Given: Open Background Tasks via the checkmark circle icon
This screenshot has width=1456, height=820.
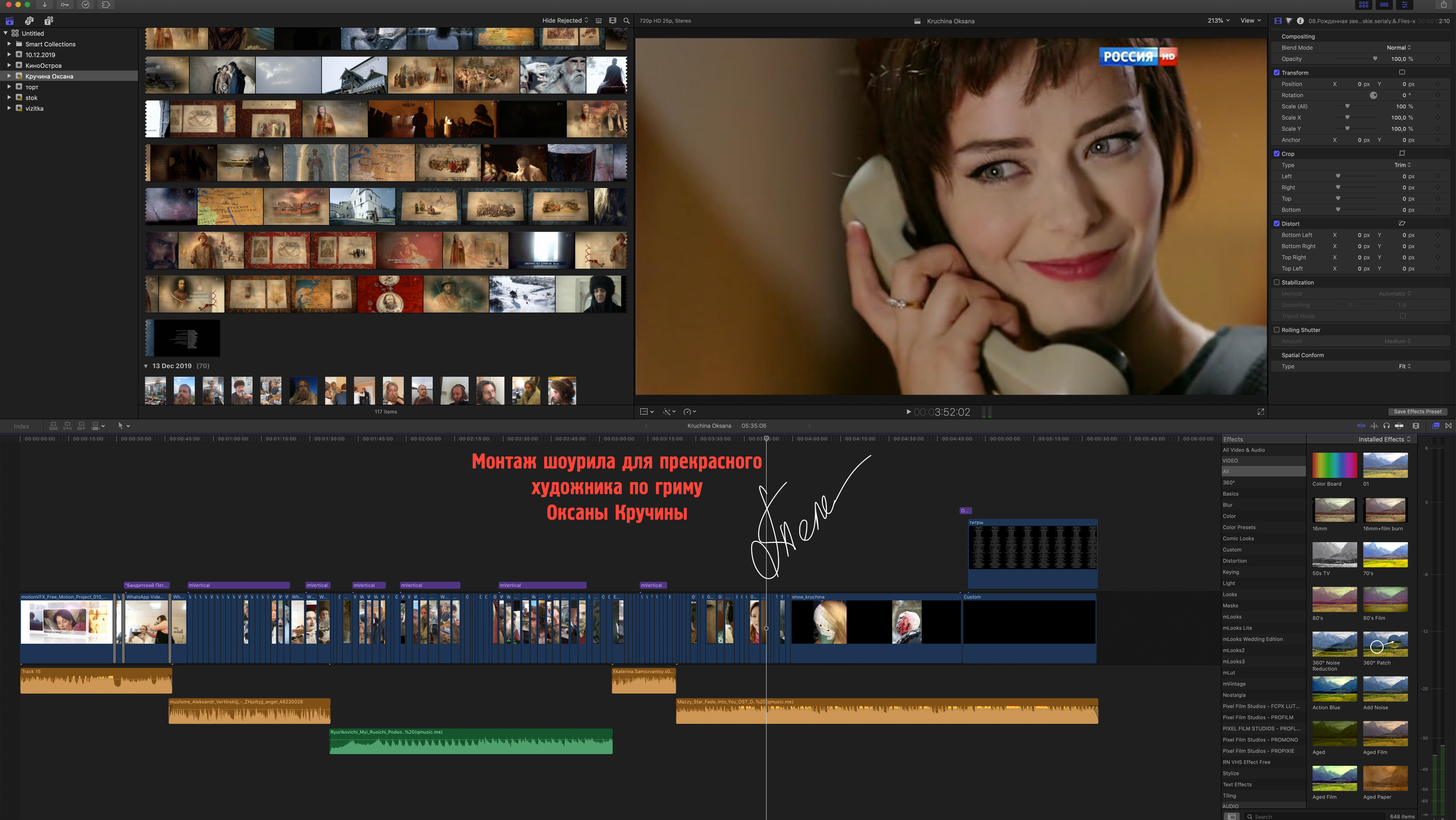Looking at the screenshot, I should (85, 5).
